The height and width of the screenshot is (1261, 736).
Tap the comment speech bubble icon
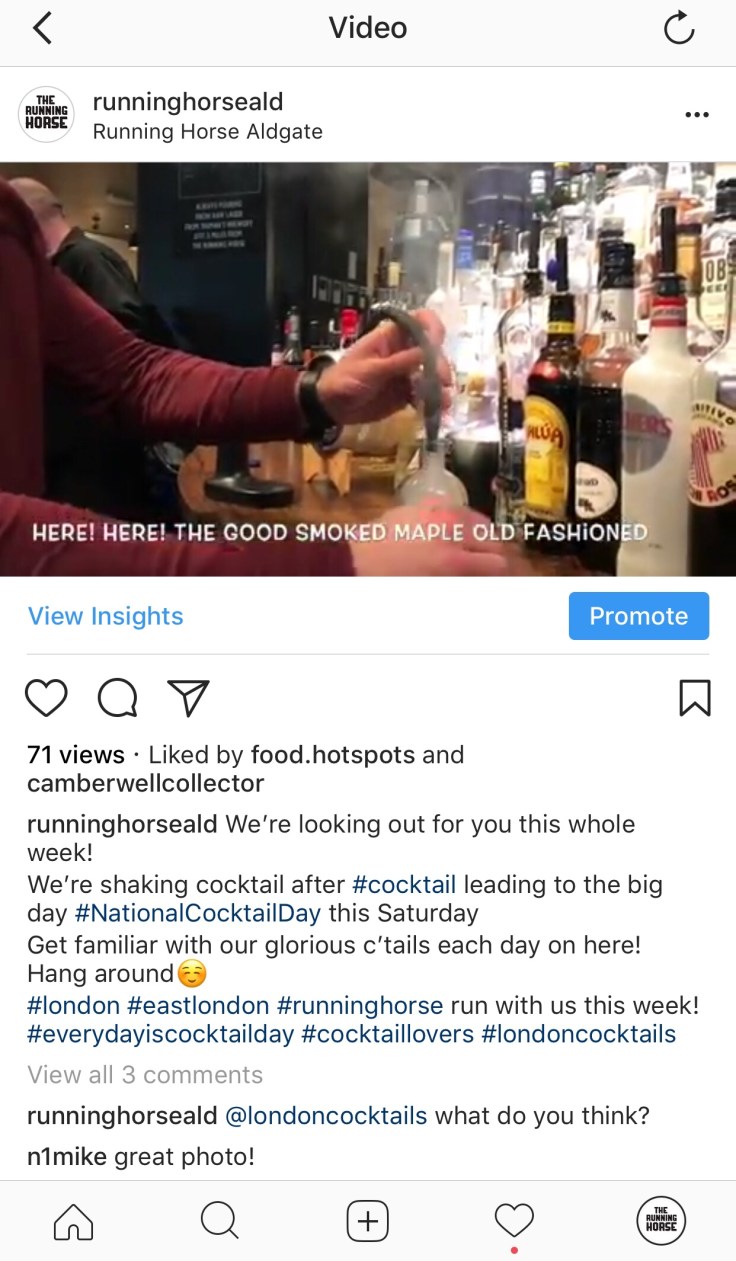pyautogui.click(x=117, y=698)
